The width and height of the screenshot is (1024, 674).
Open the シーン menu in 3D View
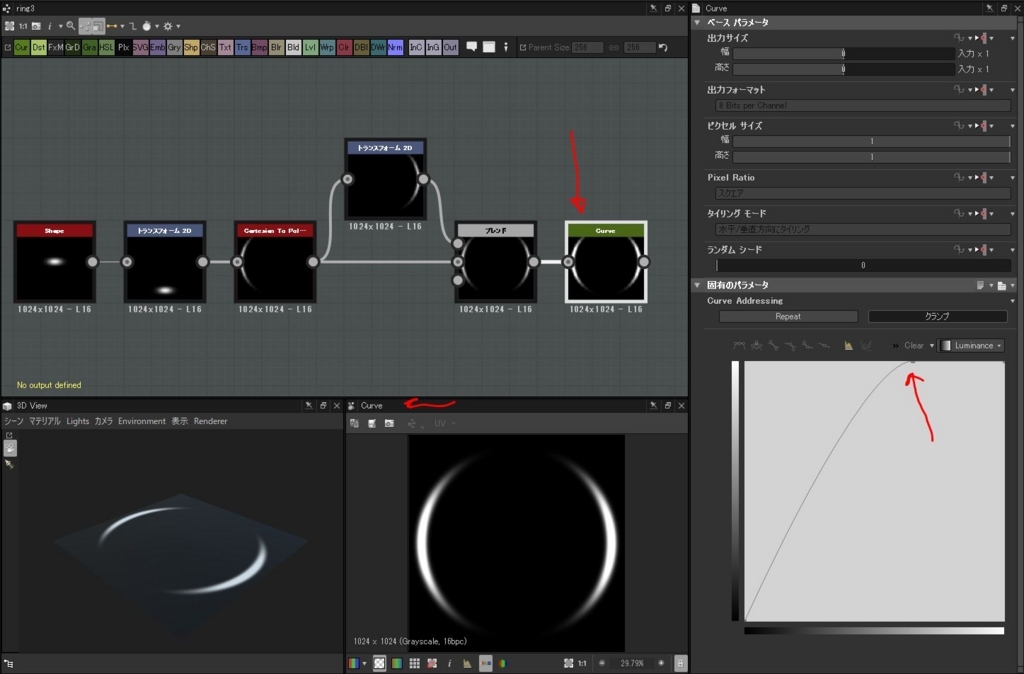[14, 421]
